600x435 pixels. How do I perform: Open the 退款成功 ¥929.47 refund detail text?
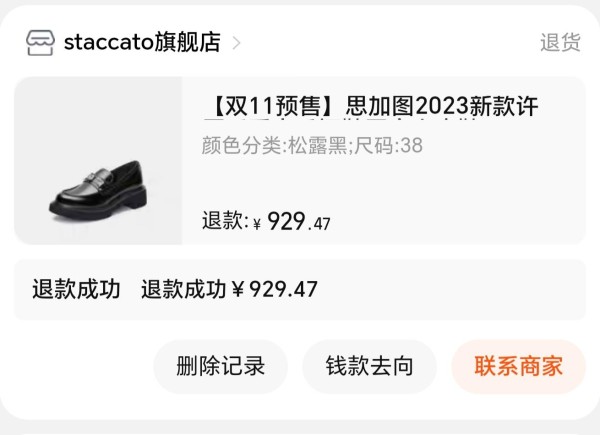(x=229, y=289)
